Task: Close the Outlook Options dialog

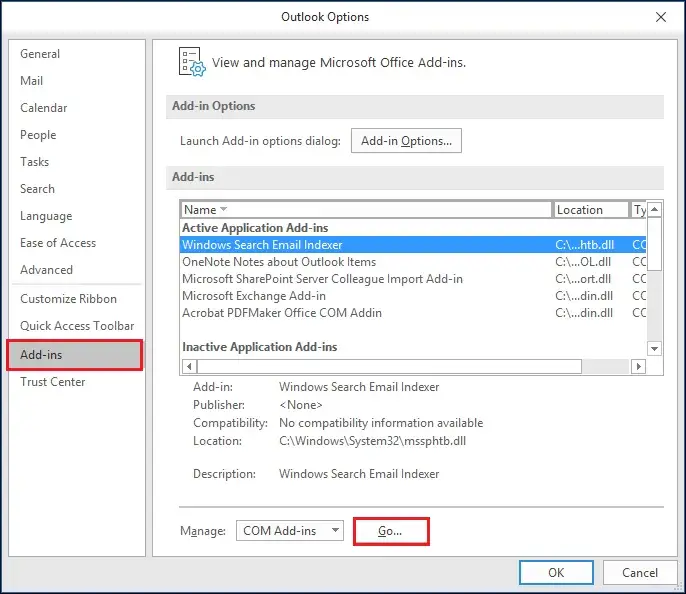Action: pyautogui.click(x=661, y=17)
